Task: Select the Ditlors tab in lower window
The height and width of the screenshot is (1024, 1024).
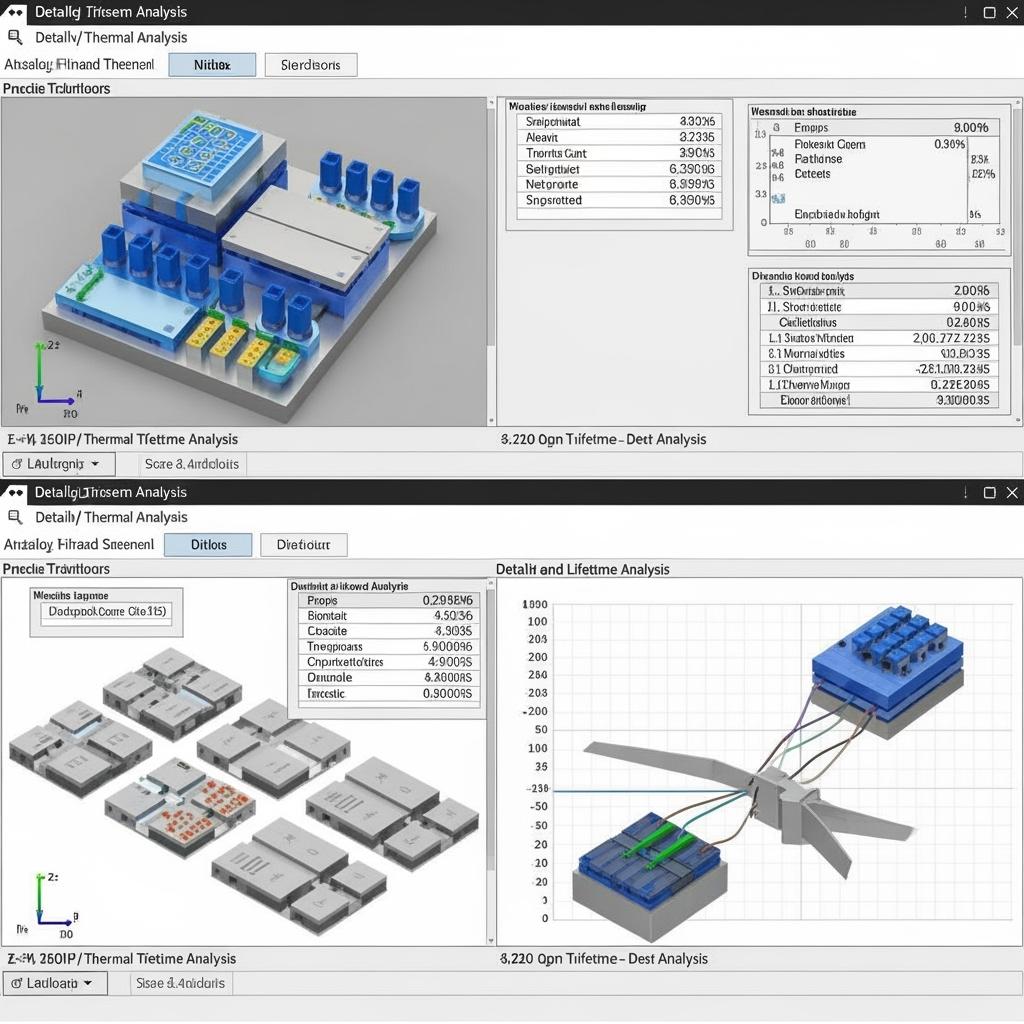Action: click(x=208, y=545)
